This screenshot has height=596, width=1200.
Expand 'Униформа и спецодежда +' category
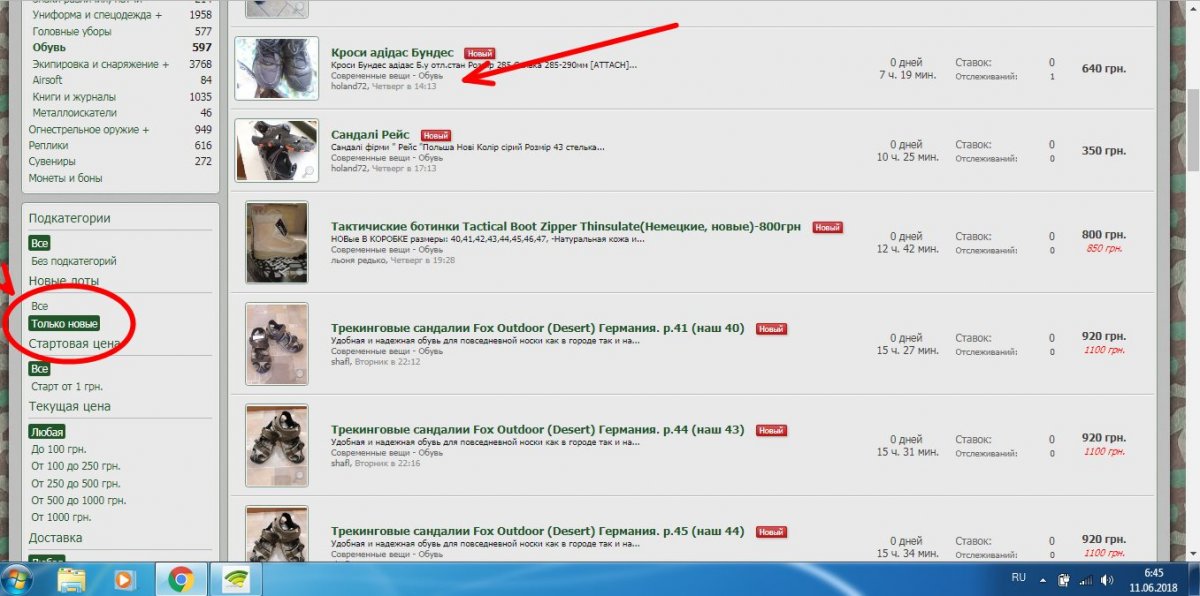97,15
